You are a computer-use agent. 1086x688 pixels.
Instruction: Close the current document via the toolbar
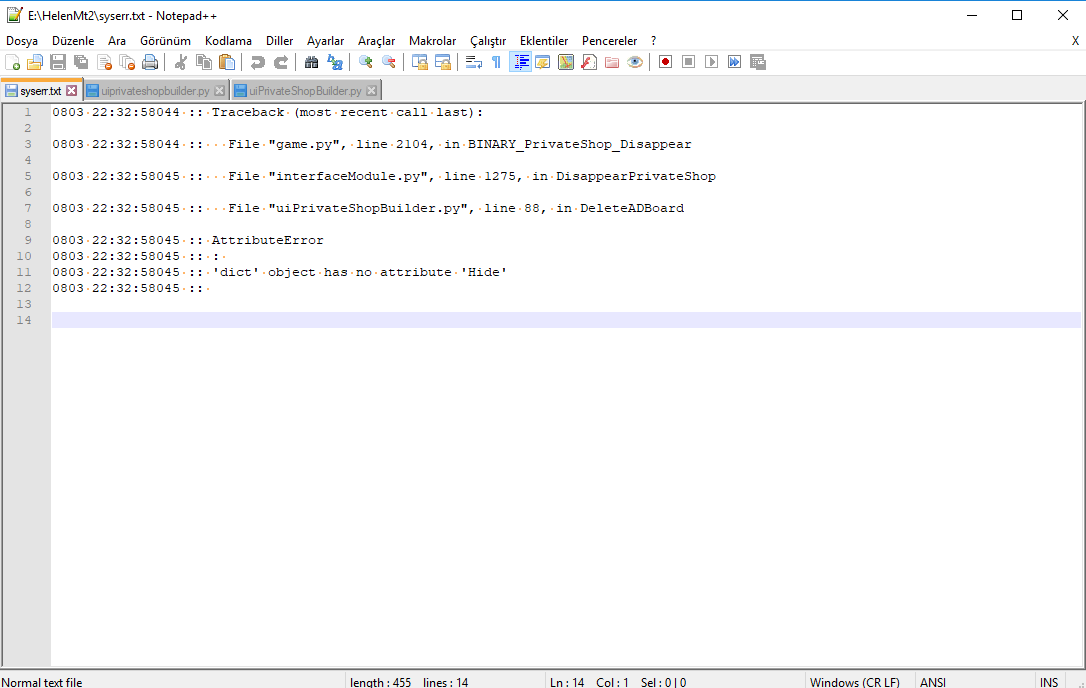[105, 62]
